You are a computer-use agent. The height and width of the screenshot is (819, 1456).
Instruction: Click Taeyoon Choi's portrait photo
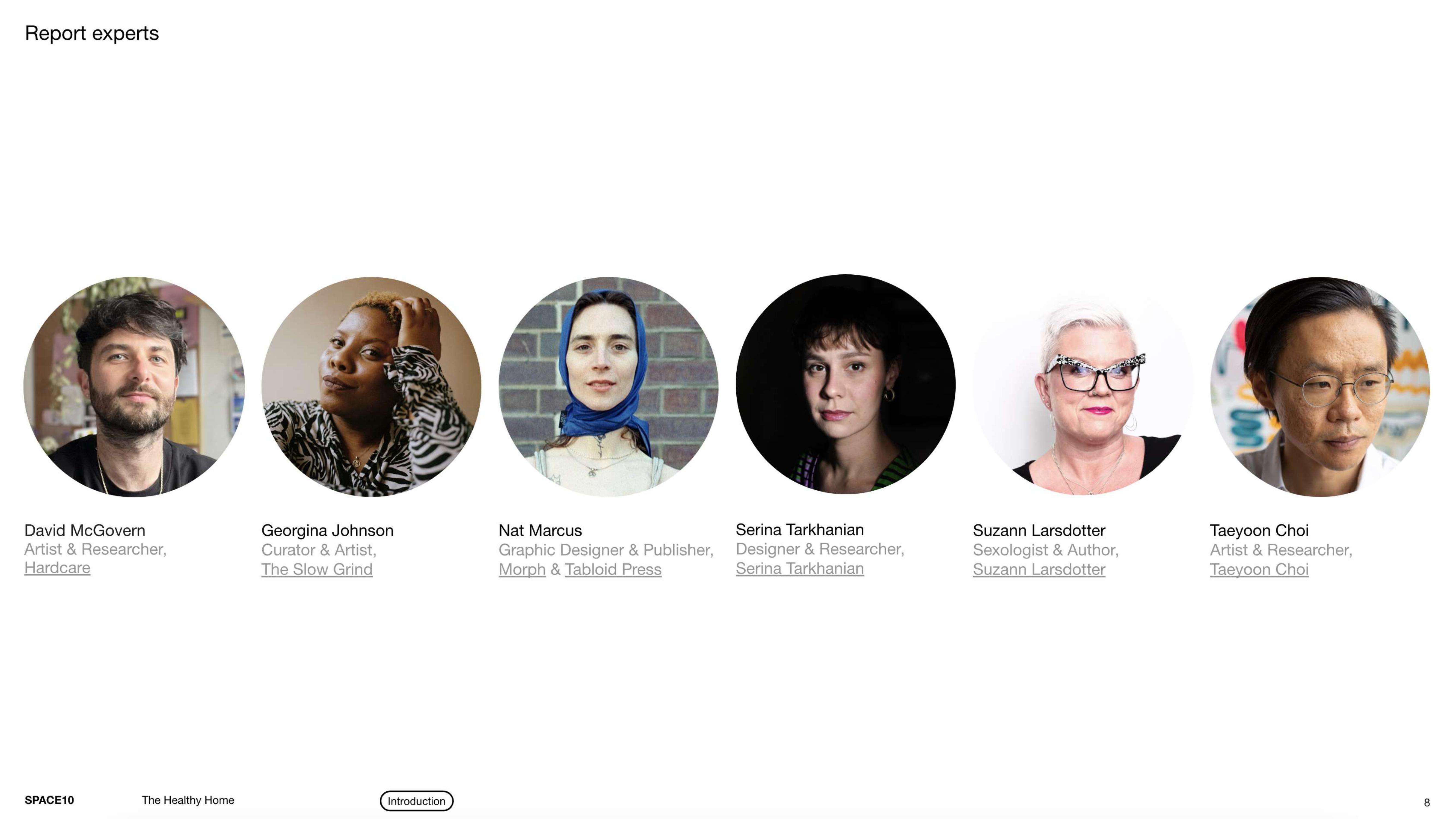[x=1320, y=387]
